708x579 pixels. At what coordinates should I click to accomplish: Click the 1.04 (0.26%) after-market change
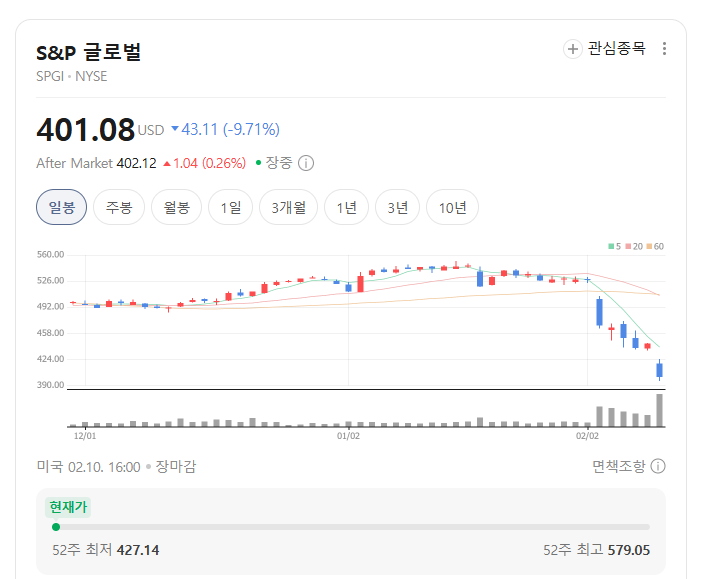click(x=205, y=163)
